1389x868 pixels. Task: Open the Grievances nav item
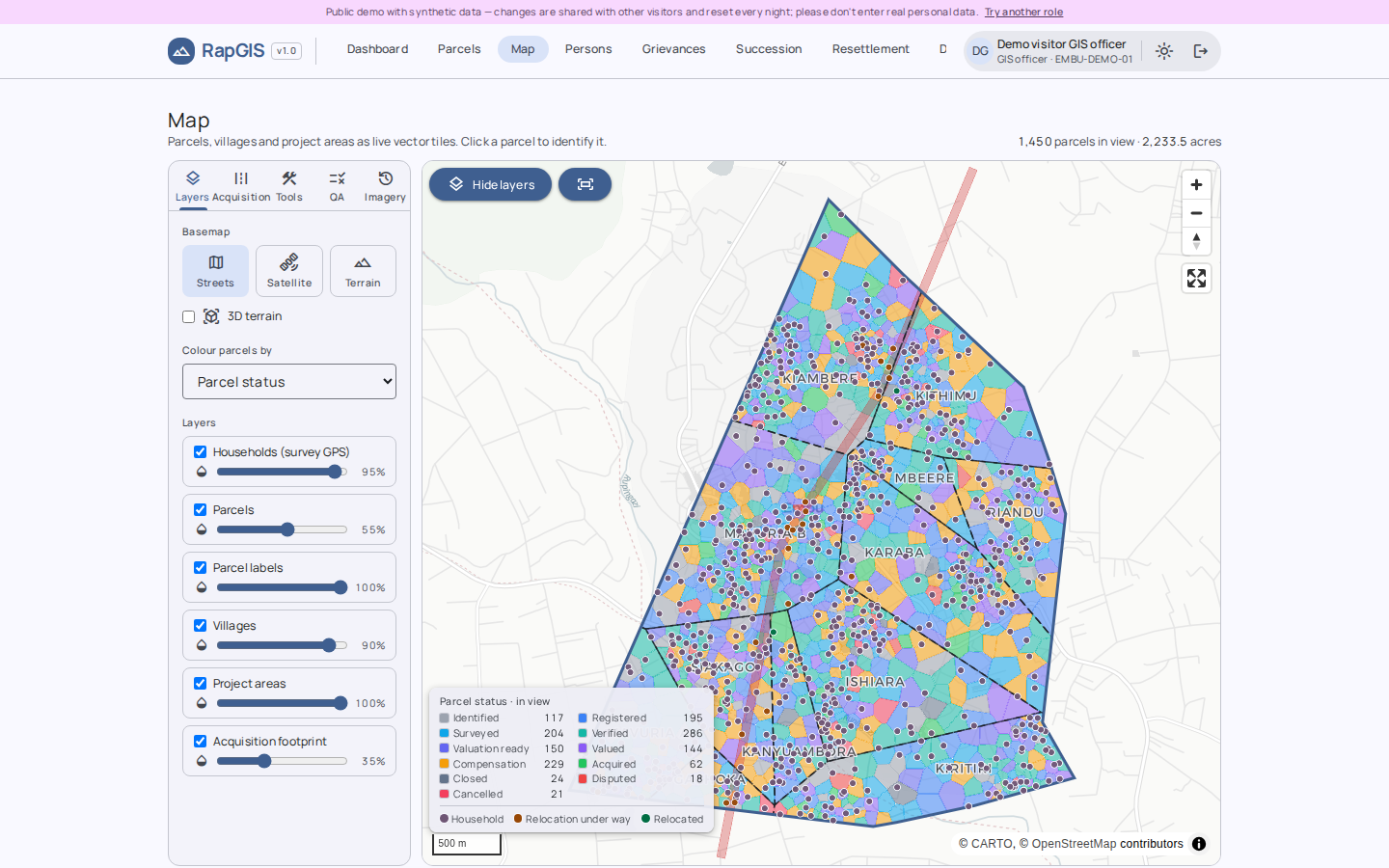pyautogui.click(x=674, y=49)
